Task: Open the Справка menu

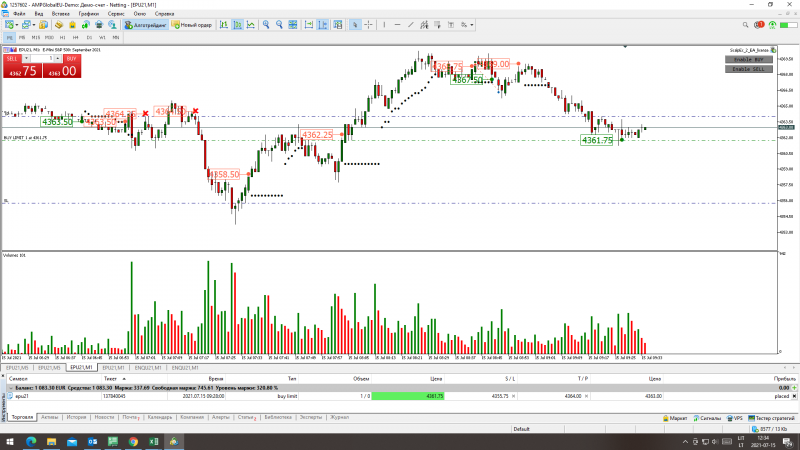Action: (164, 14)
